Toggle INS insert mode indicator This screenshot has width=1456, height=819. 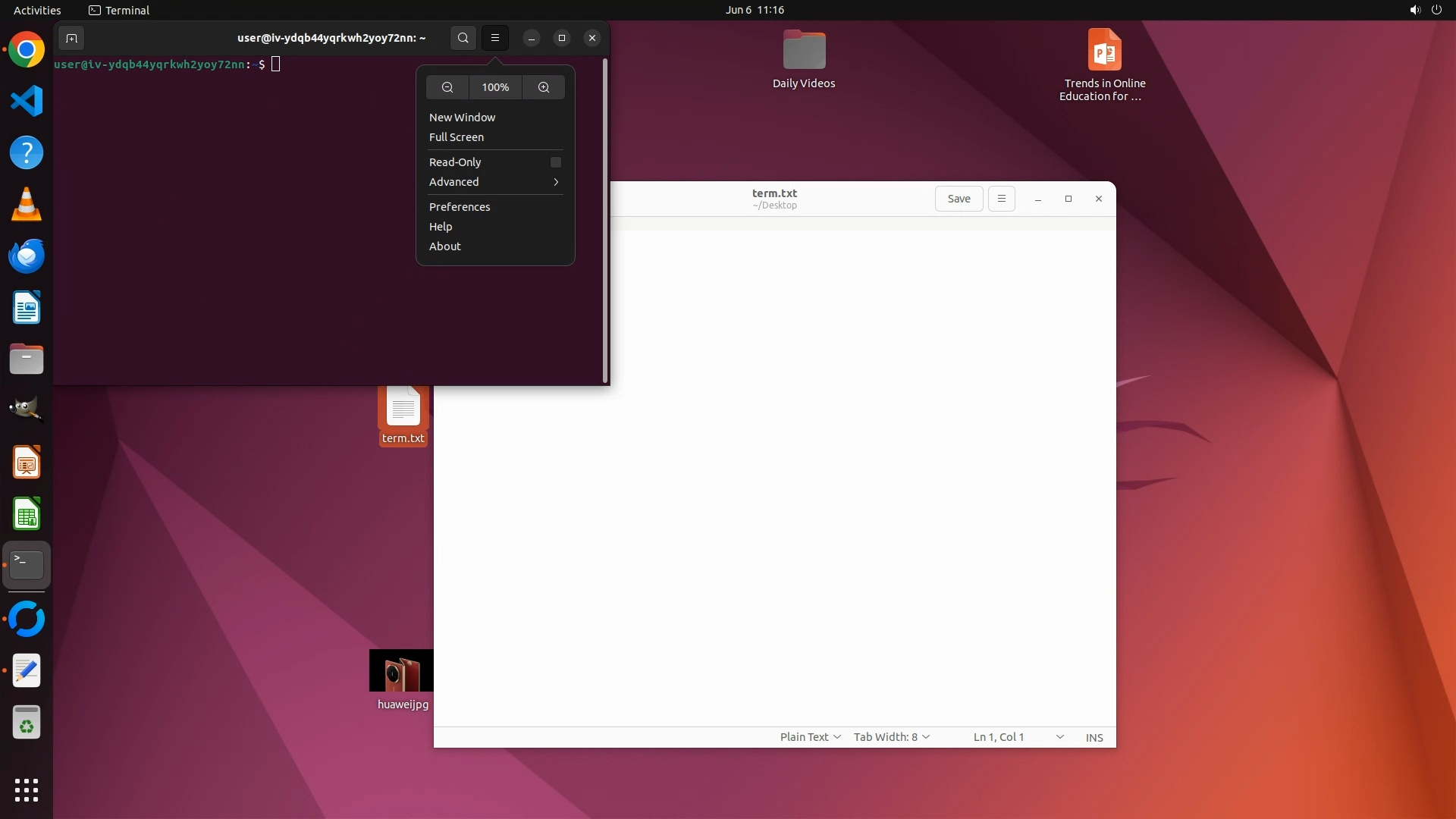pyautogui.click(x=1094, y=737)
